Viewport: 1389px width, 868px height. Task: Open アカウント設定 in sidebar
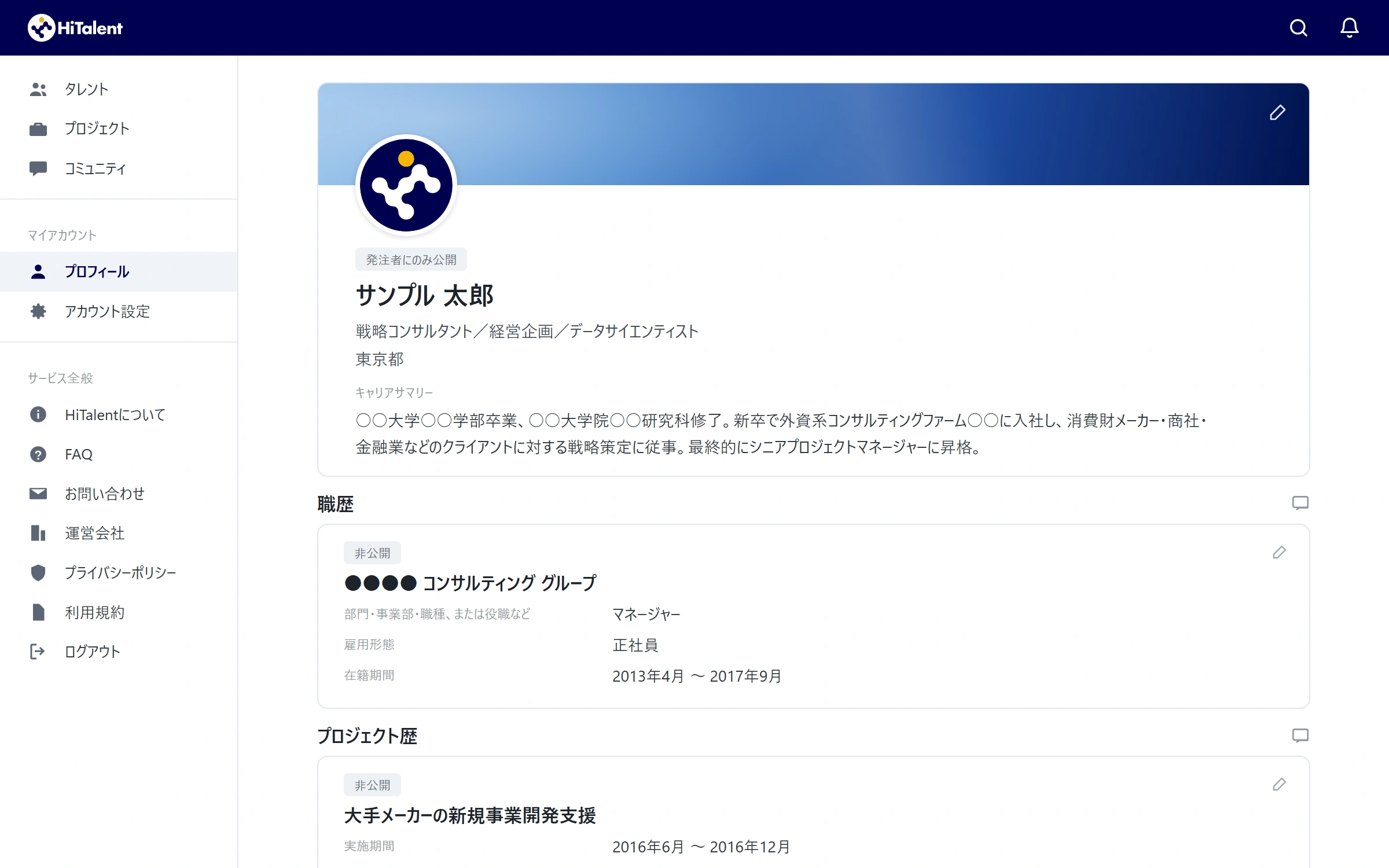pos(119,311)
